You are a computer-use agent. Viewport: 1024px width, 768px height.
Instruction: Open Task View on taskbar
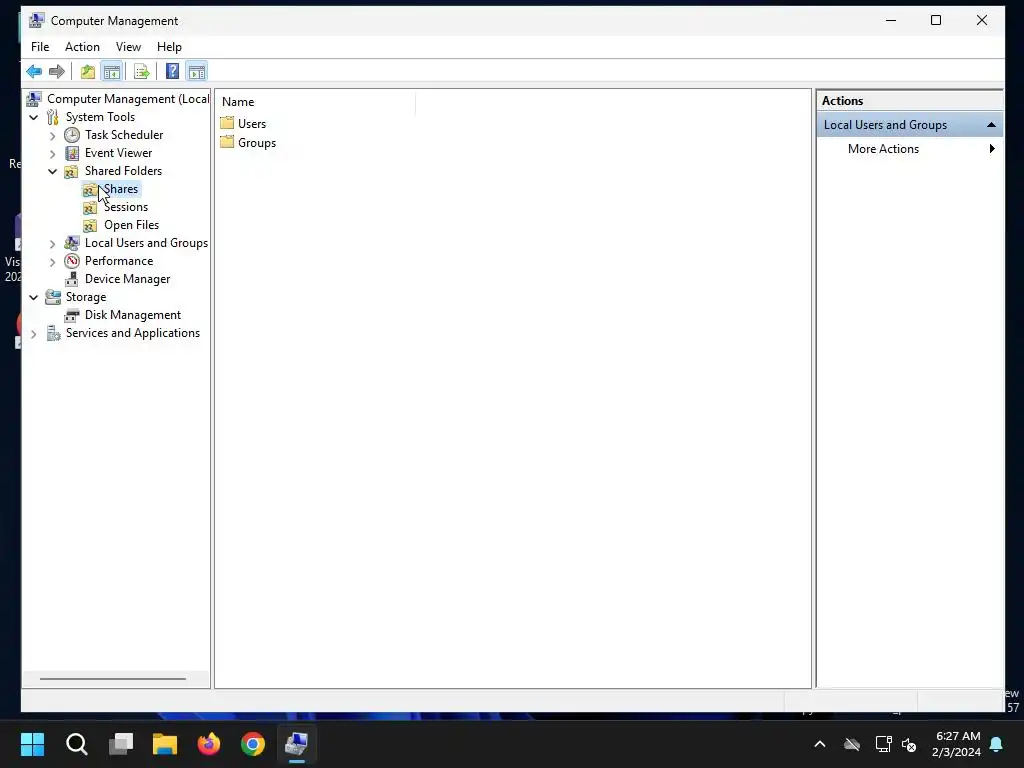point(121,744)
